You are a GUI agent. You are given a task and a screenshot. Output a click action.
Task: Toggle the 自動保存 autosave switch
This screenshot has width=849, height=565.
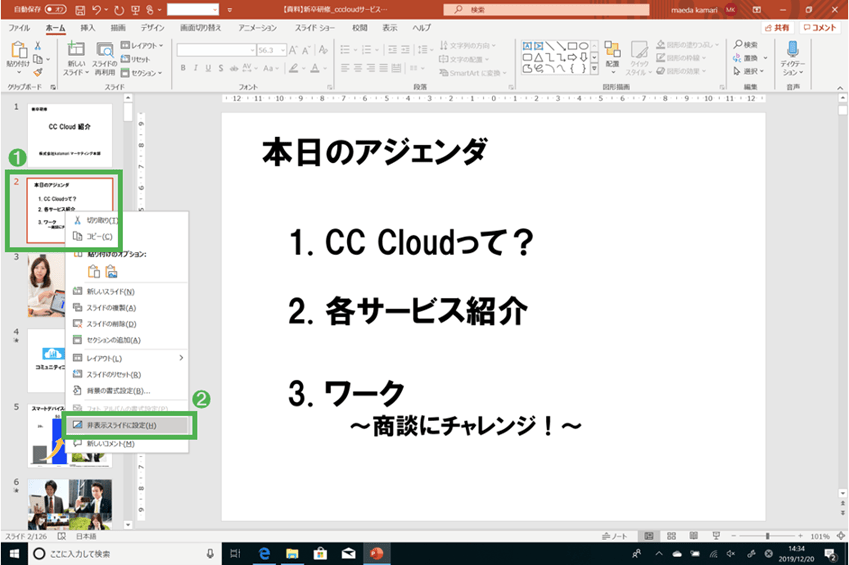pyautogui.click(x=55, y=9)
